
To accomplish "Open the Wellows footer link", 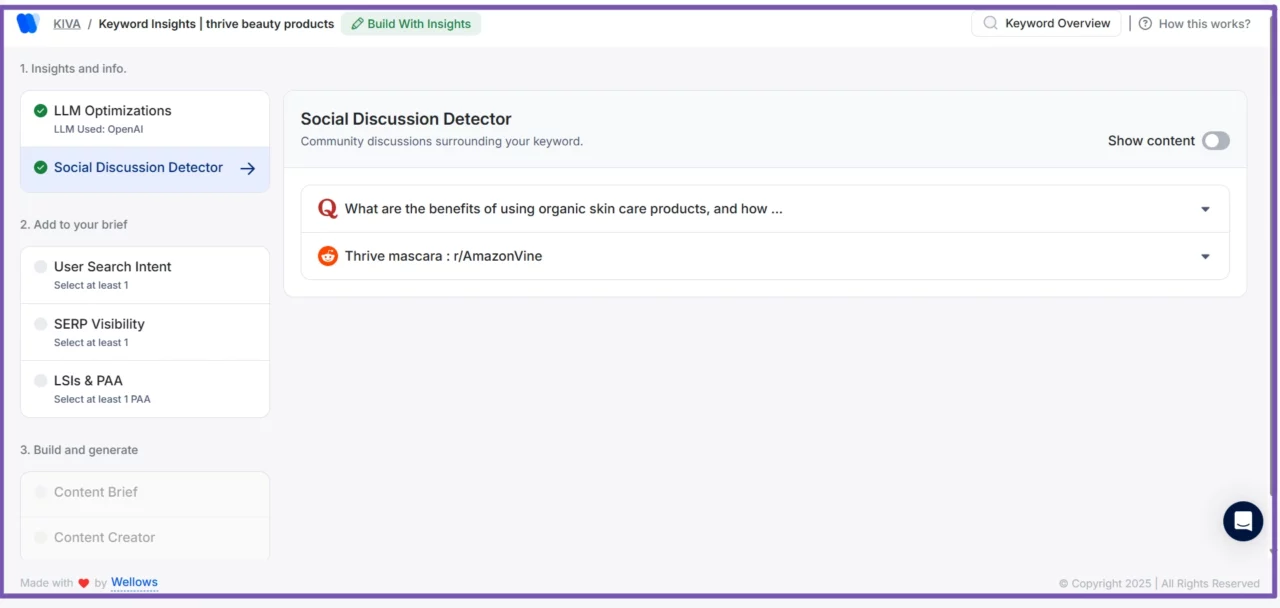I will pos(134,582).
